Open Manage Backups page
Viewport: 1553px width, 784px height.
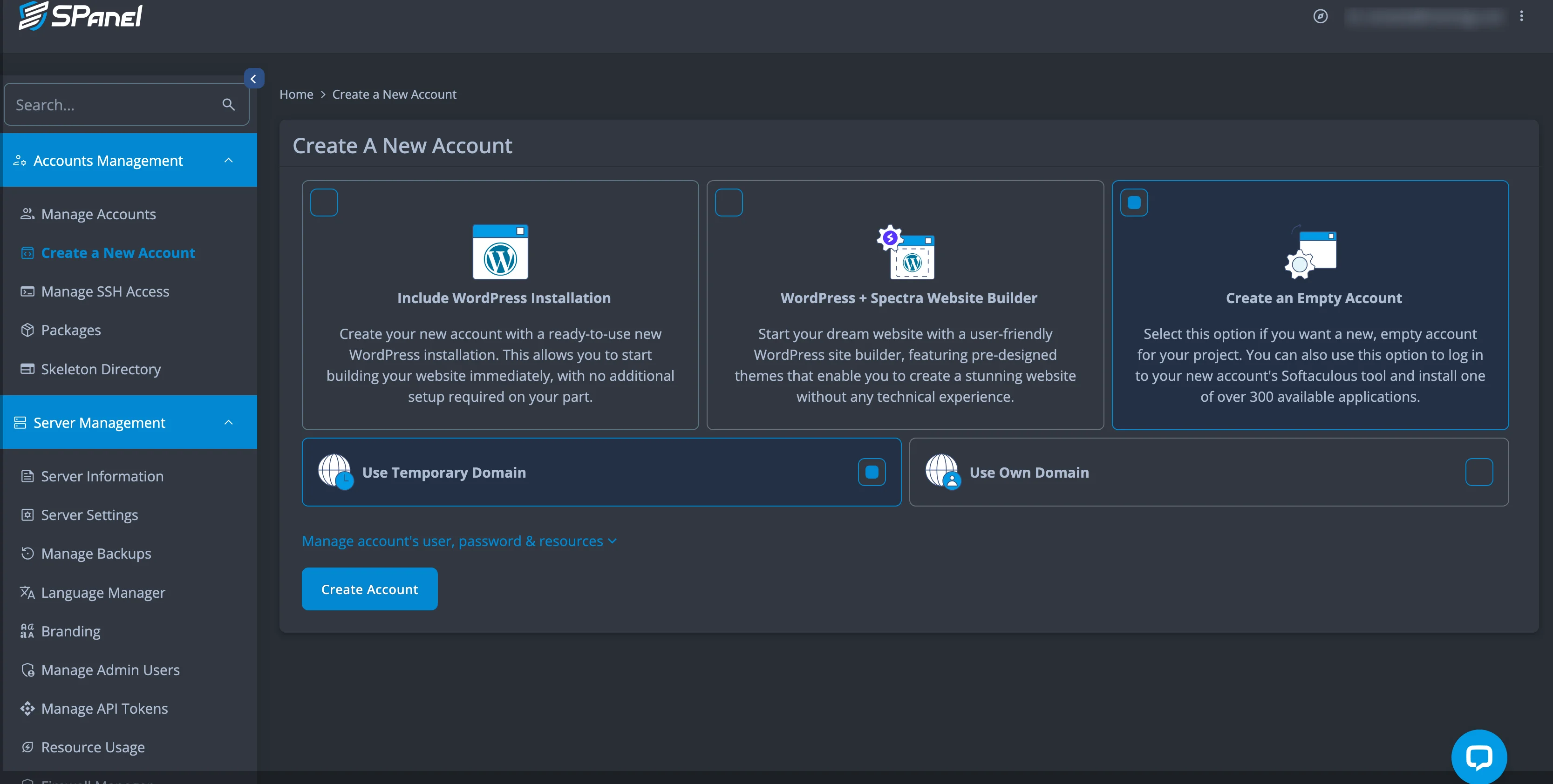tap(96, 553)
